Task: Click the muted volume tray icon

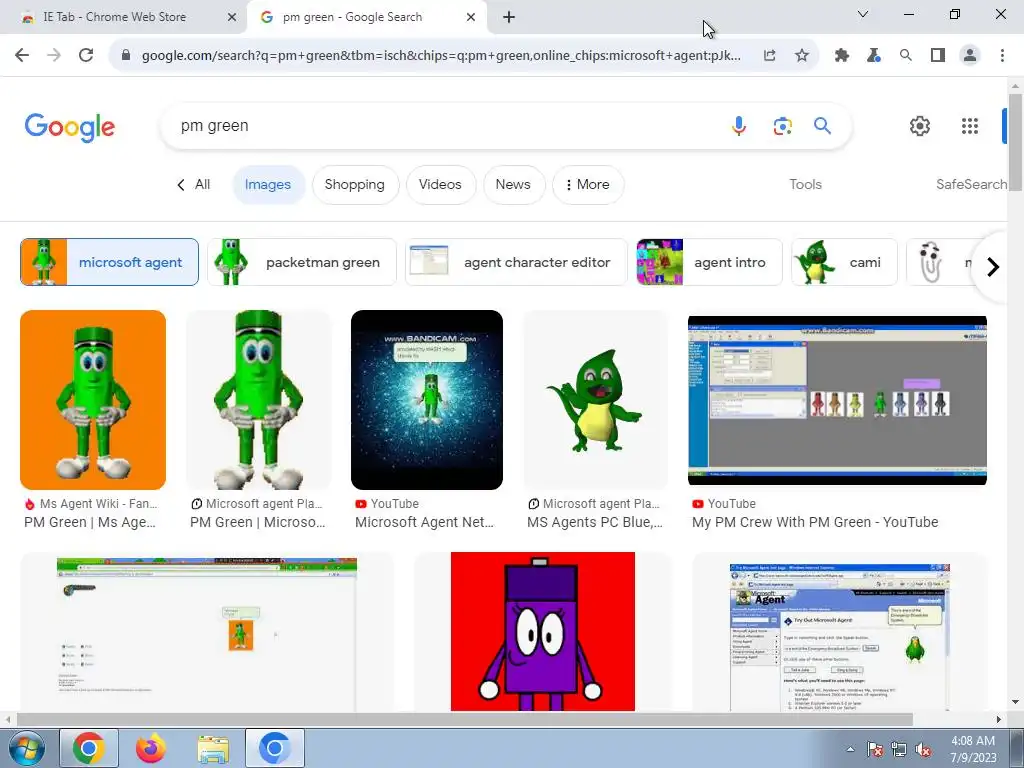Action: pos(923,749)
